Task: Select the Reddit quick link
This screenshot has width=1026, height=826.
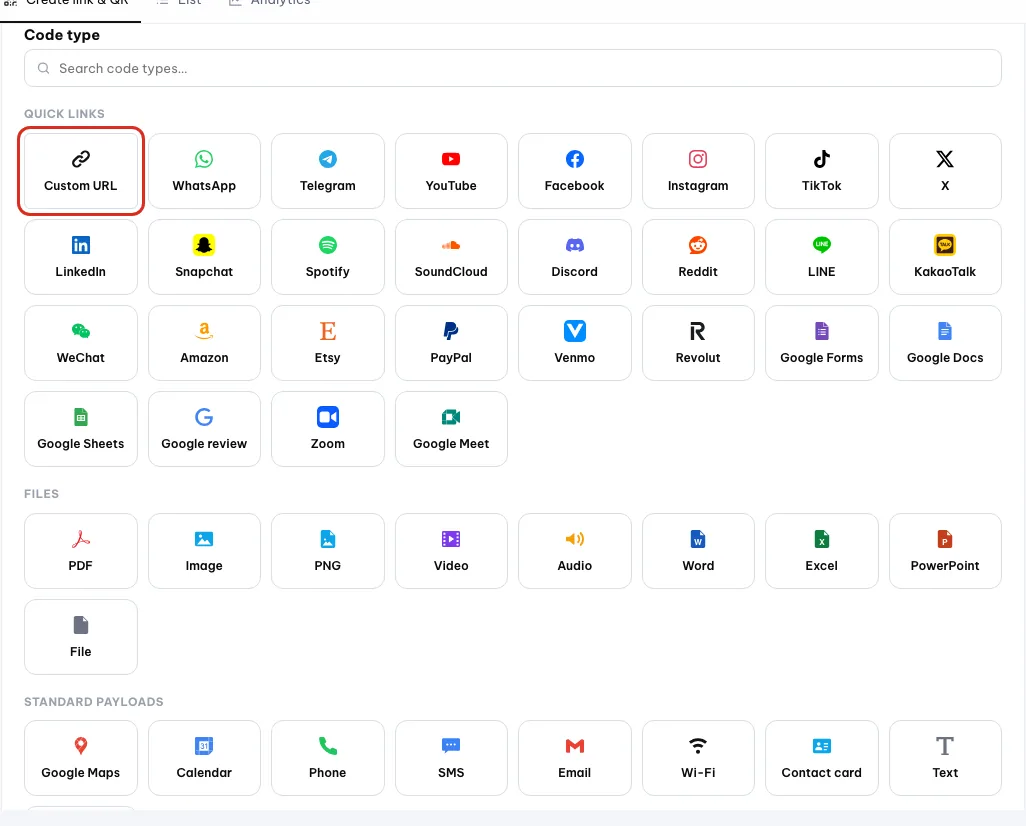Action: pos(698,257)
